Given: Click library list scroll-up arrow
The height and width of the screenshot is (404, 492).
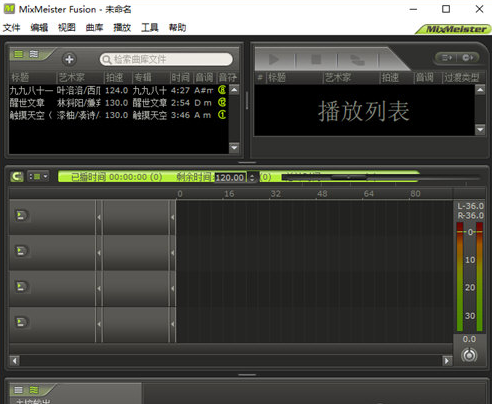Looking at the screenshot, I should coord(234,90).
